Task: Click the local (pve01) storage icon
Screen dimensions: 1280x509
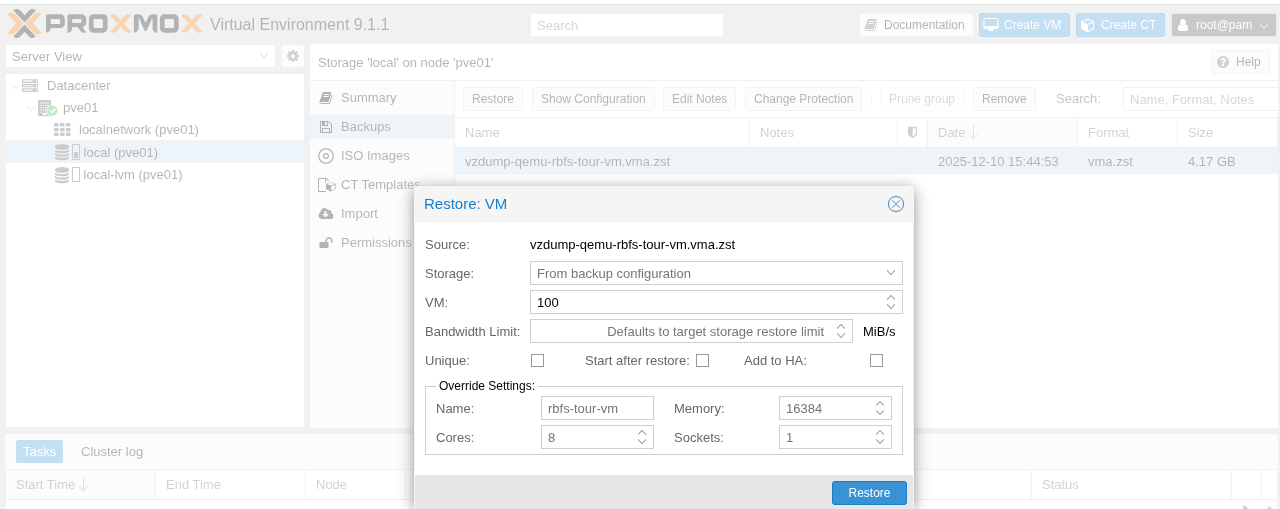Action: tap(67, 152)
